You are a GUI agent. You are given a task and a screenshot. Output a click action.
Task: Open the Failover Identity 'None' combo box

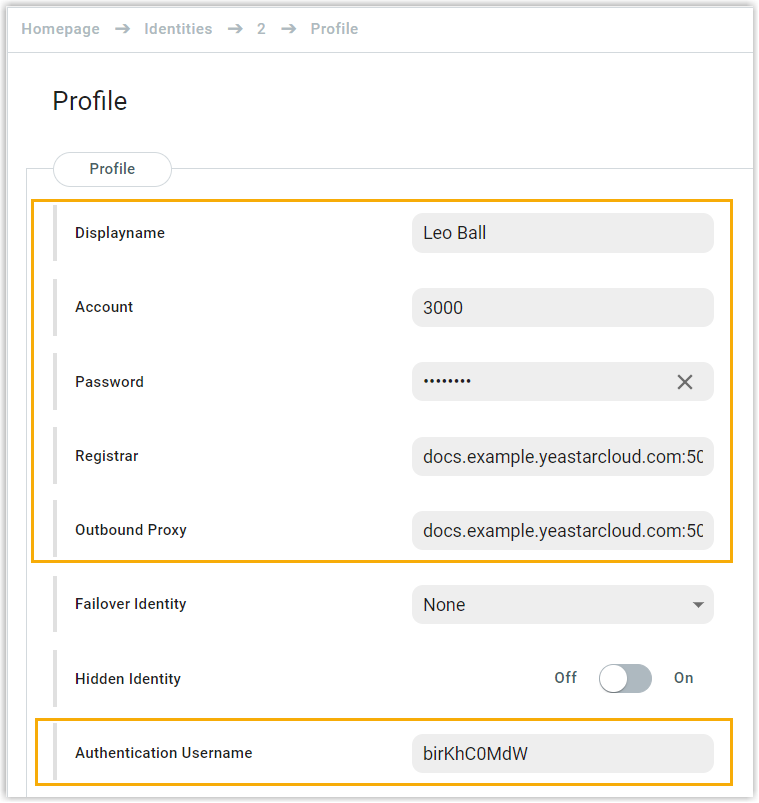550,605
